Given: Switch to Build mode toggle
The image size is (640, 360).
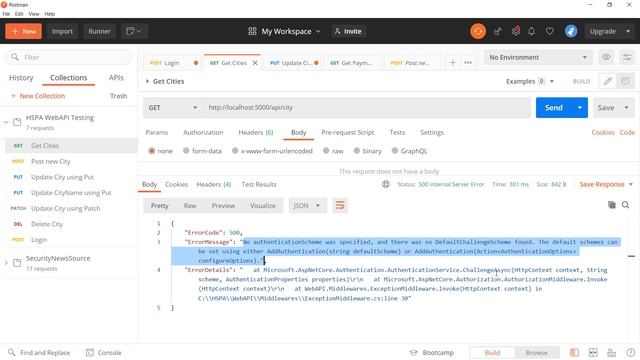Looking at the screenshot, I should pyautogui.click(x=492, y=352).
